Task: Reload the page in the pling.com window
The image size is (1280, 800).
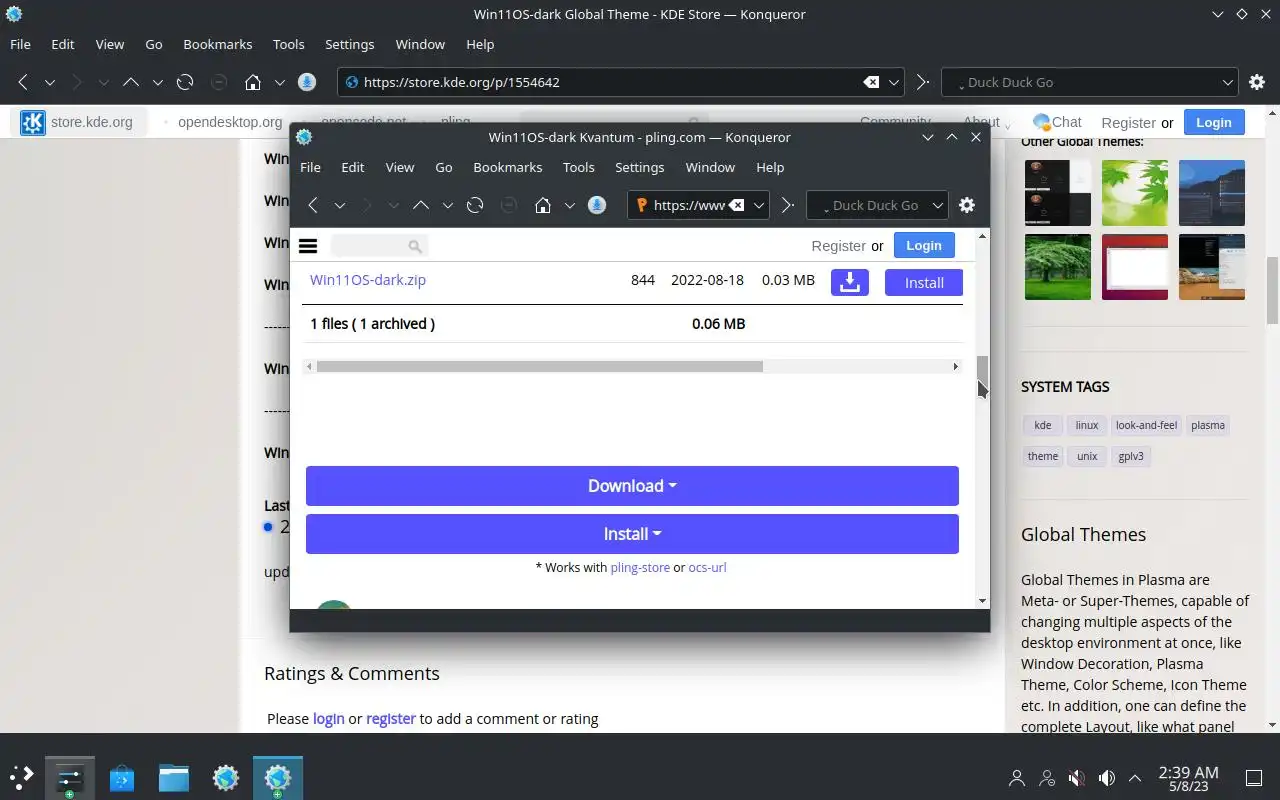Action: tap(475, 205)
